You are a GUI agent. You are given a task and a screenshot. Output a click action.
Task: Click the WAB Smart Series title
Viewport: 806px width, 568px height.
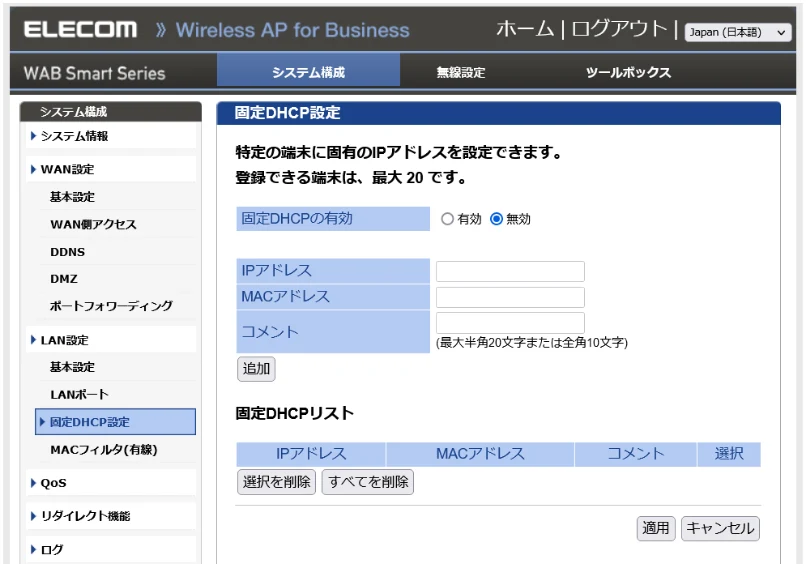(95, 73)
